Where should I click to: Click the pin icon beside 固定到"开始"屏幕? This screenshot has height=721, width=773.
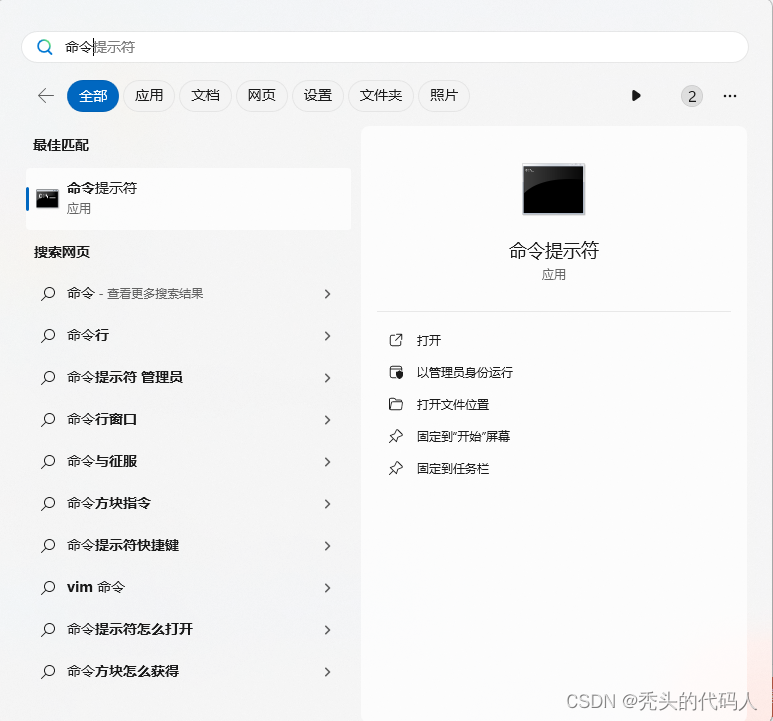click(396, 436)
